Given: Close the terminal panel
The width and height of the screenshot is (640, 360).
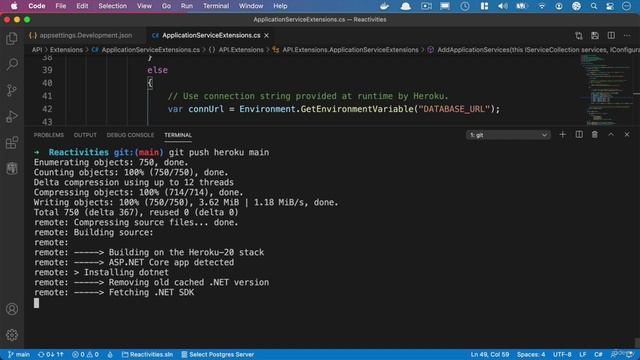Looking at the screenshot, I should pos(627,134).
